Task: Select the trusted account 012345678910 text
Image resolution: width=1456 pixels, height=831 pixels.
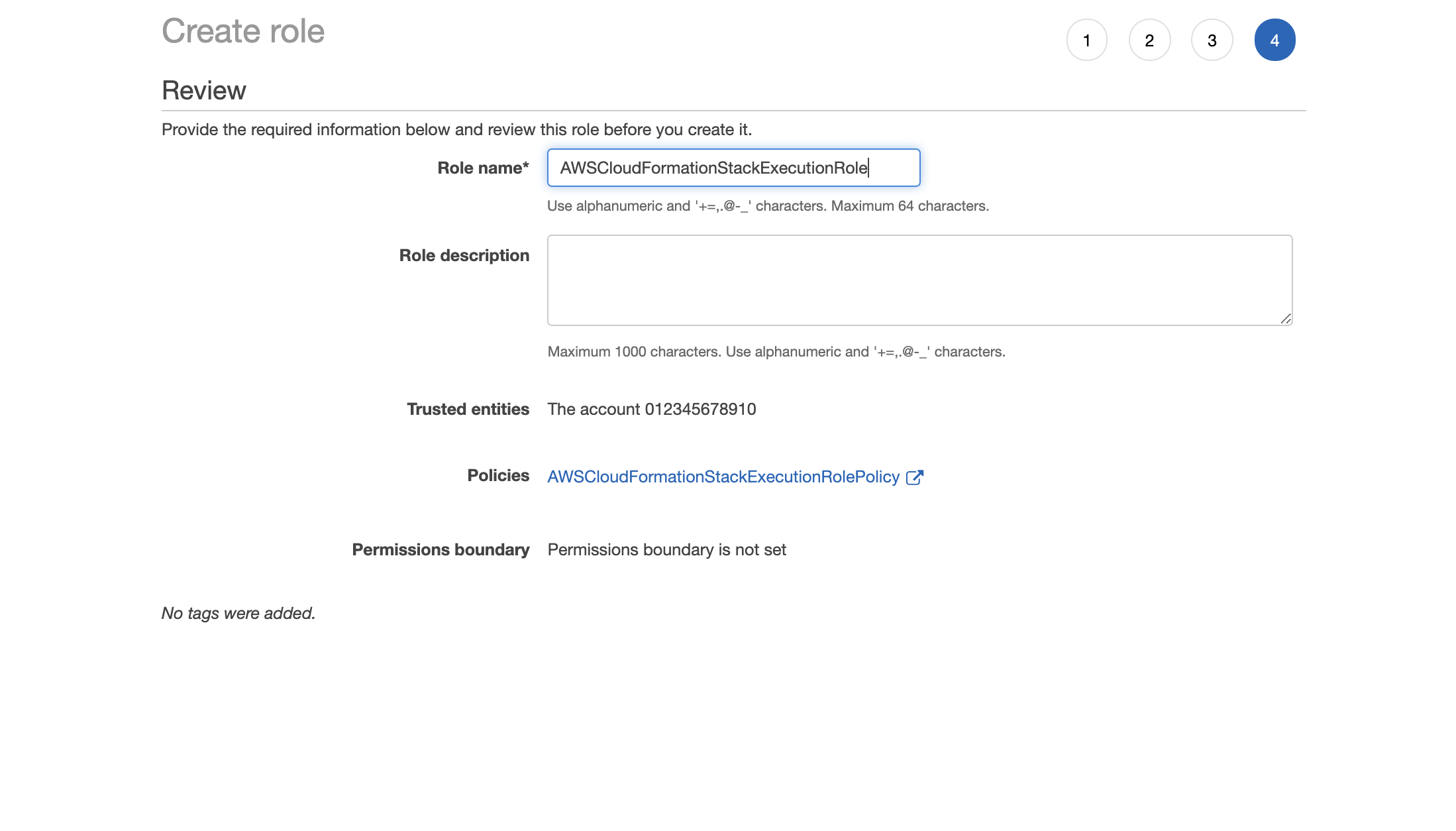Action: click(x=652, y=409)
